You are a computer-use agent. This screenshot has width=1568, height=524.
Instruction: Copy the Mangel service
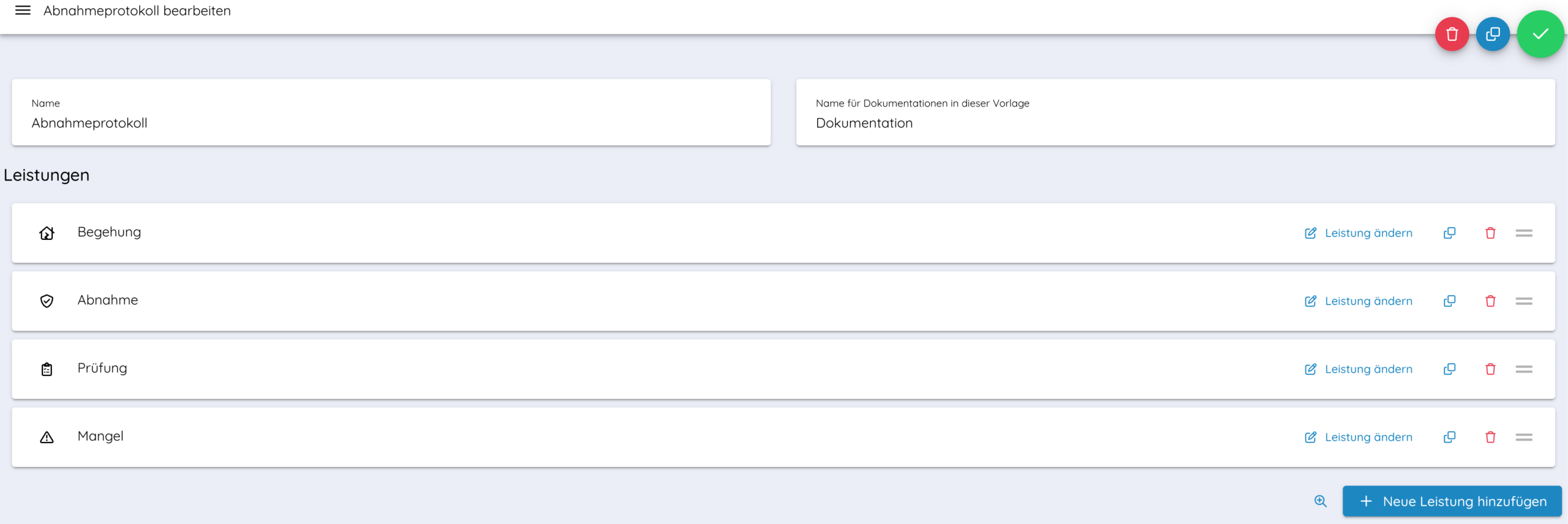[x=1449, y=437]
